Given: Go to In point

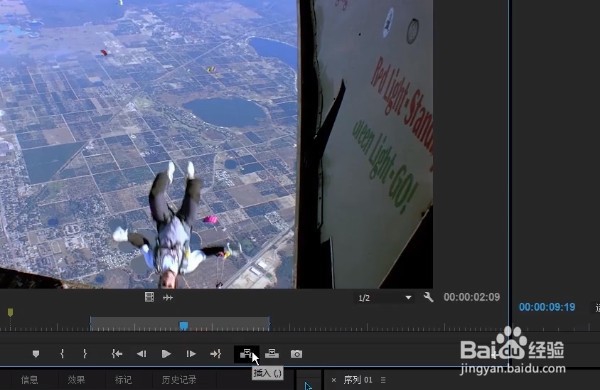Looking at the screenshot, I should coord(117,354).
